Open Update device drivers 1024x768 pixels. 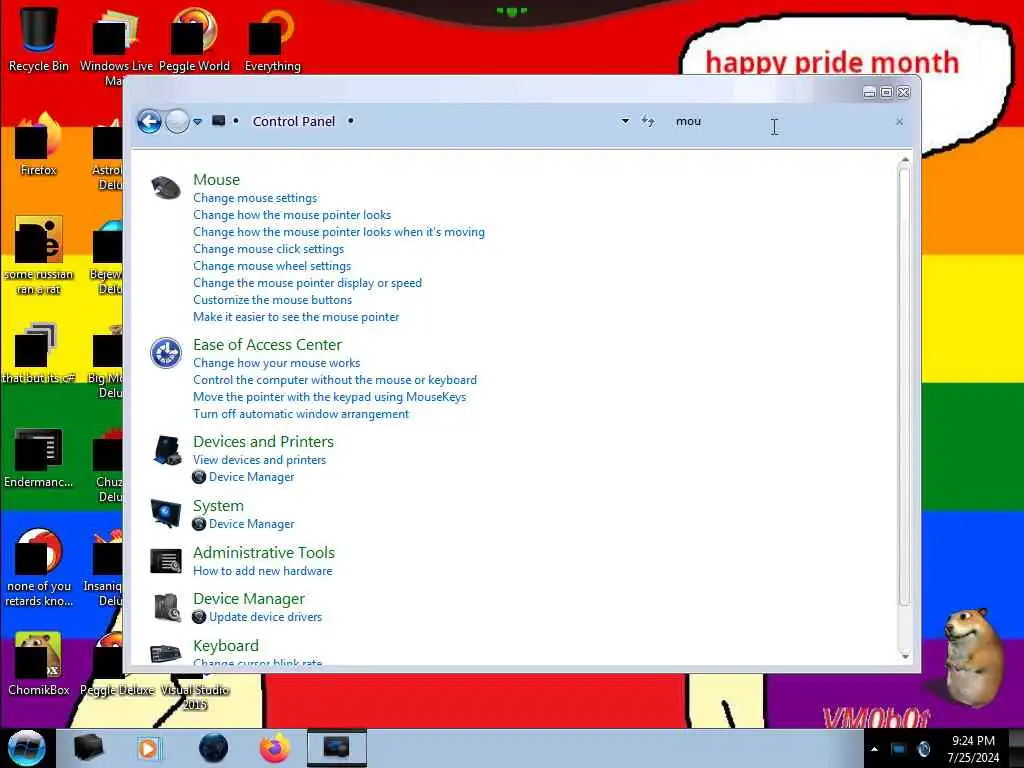pyautogui.click(x=265, y=617)
